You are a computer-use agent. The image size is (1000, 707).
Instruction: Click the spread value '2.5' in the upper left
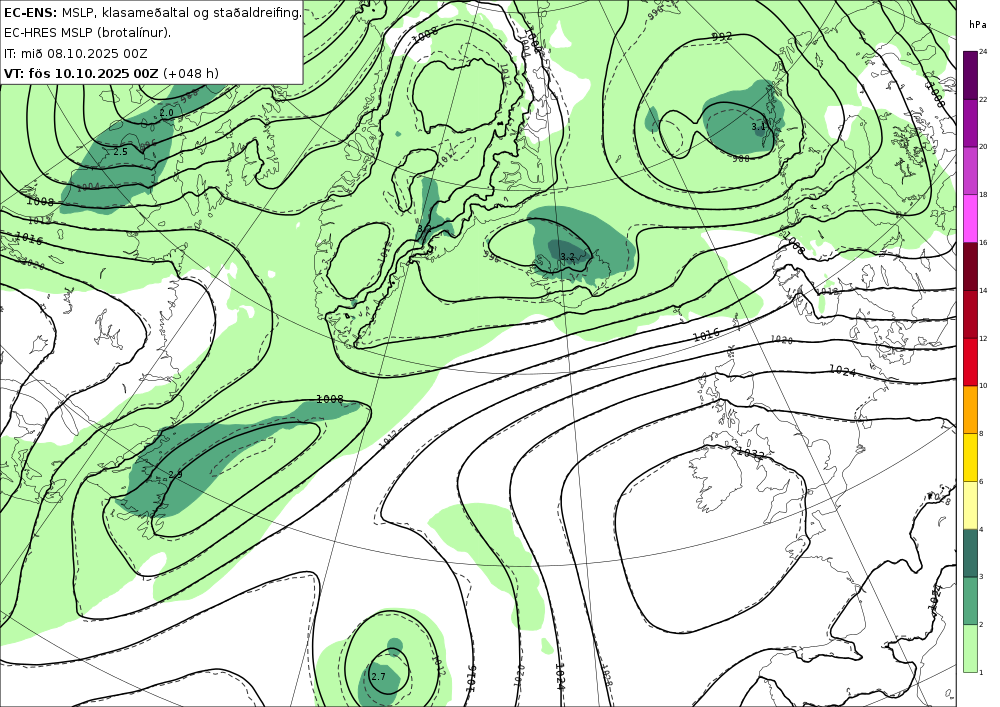pyautogui.click(x=120, y=152)
